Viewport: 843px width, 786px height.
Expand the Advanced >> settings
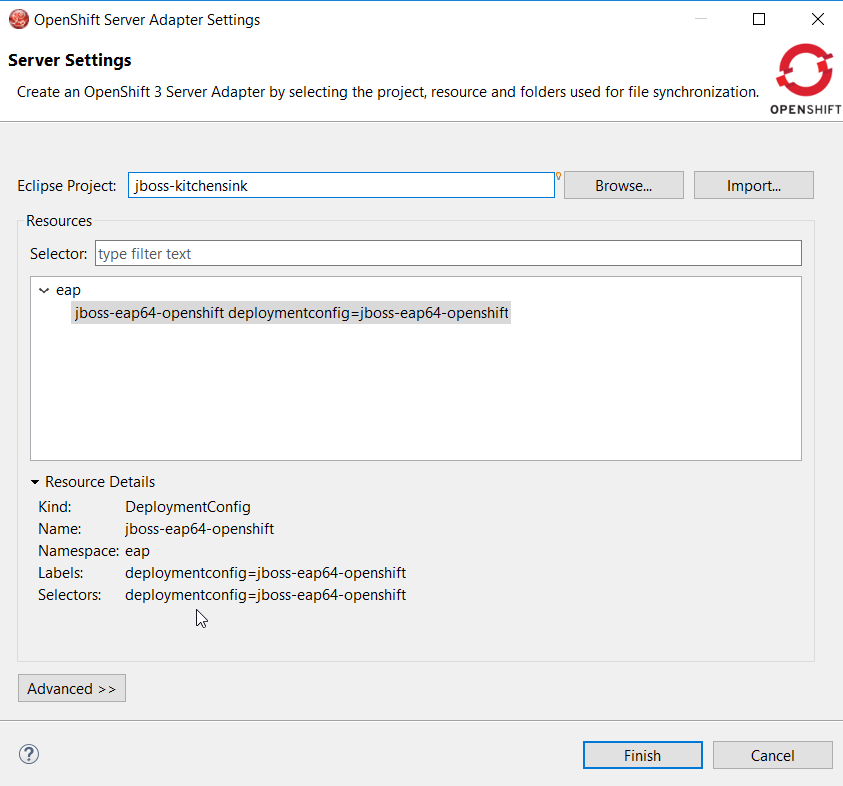pos(72,688)
